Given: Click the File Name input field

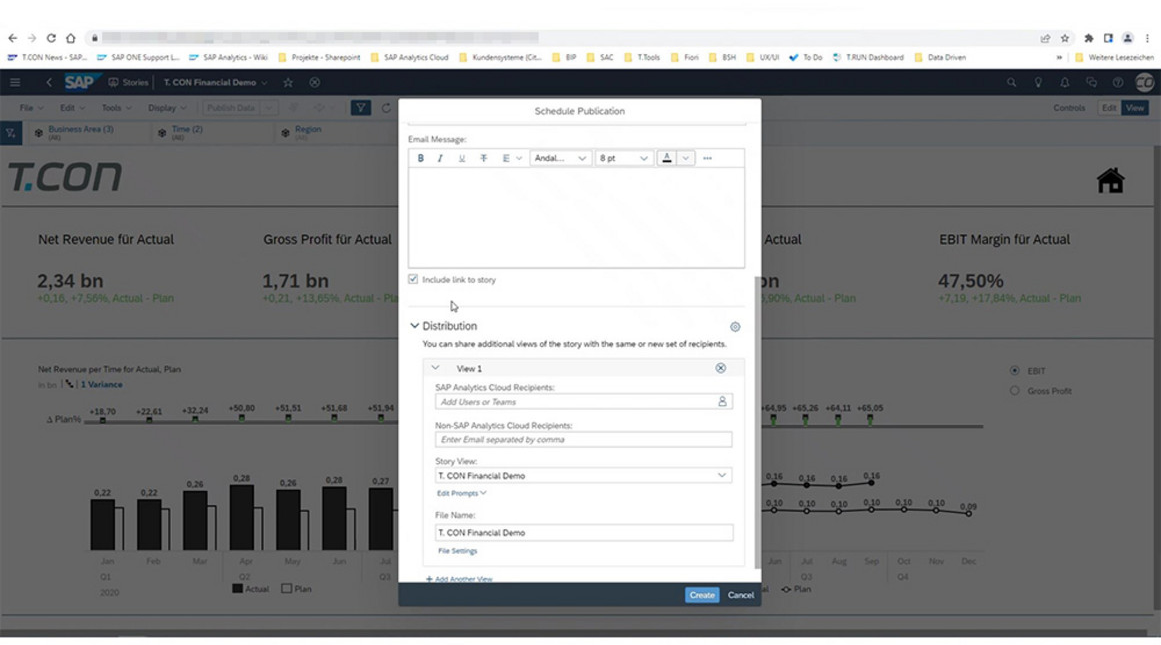Looking at the screenshot, I should point(583,532).
